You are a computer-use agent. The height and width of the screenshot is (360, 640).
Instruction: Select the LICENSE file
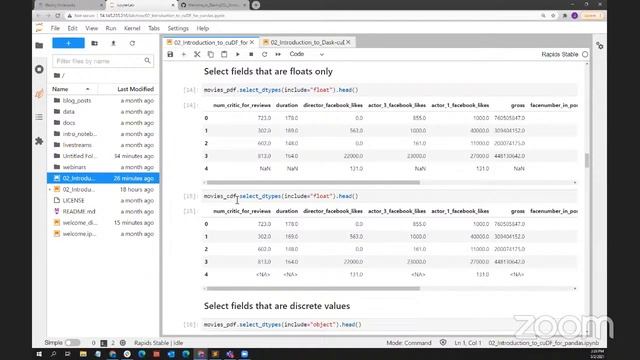point(103,200)
